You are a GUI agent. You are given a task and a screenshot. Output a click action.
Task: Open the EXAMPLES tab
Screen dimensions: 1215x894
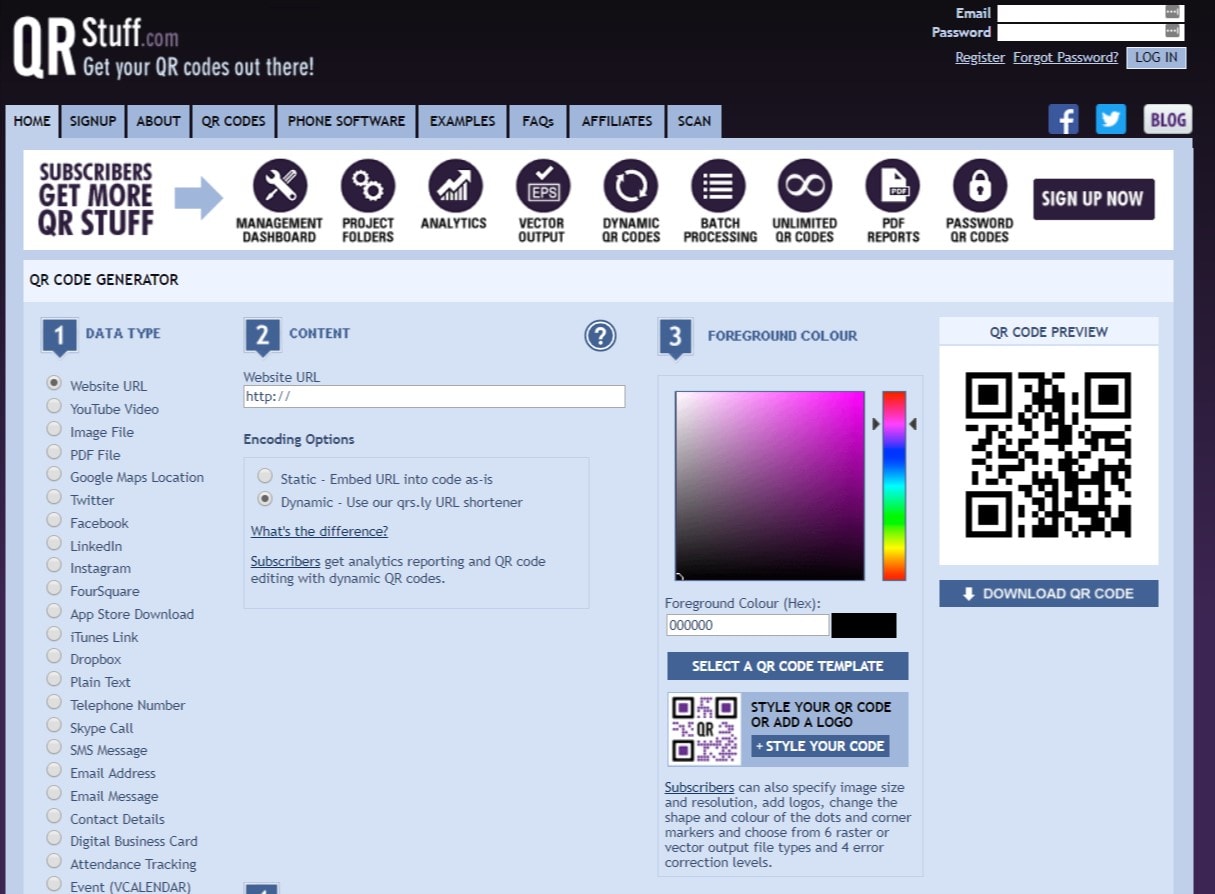462,121
